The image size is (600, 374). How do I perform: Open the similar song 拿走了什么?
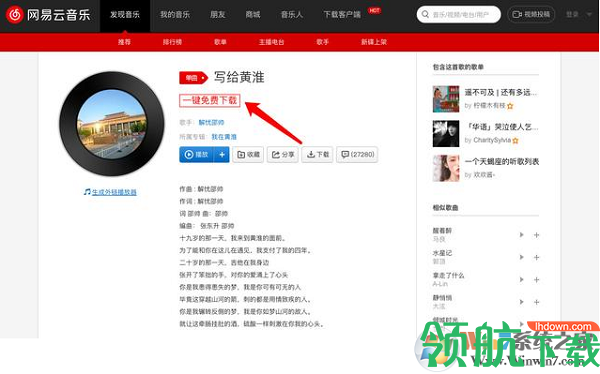[x=448, y=275]
